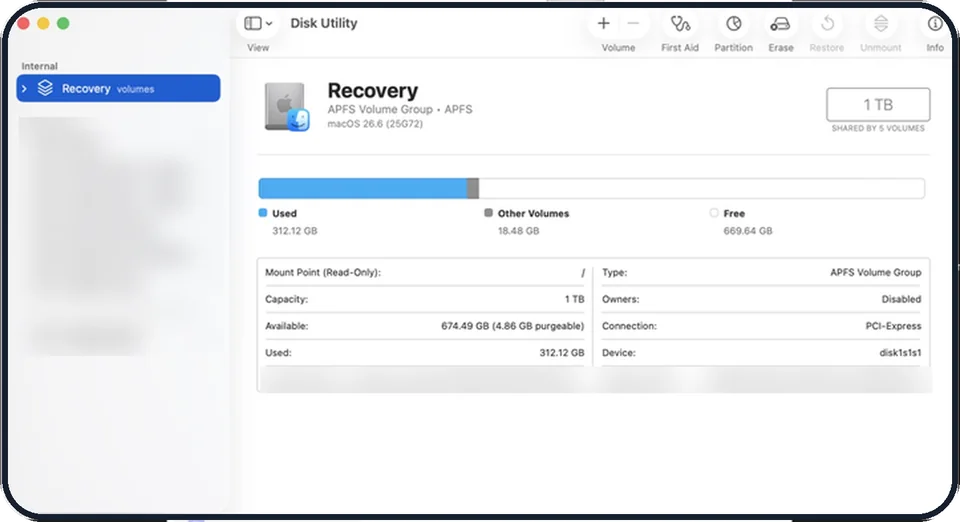Click the 1 TB capacity box
Screen dimensions: 960x522
point(878,105)
